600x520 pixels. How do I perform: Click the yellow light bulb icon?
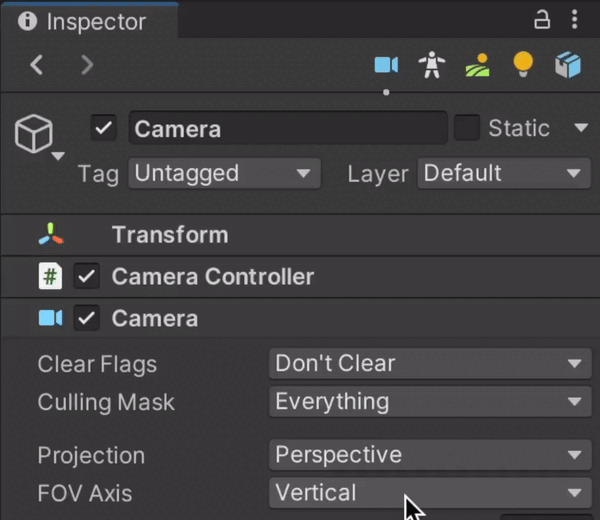(523, 64)
